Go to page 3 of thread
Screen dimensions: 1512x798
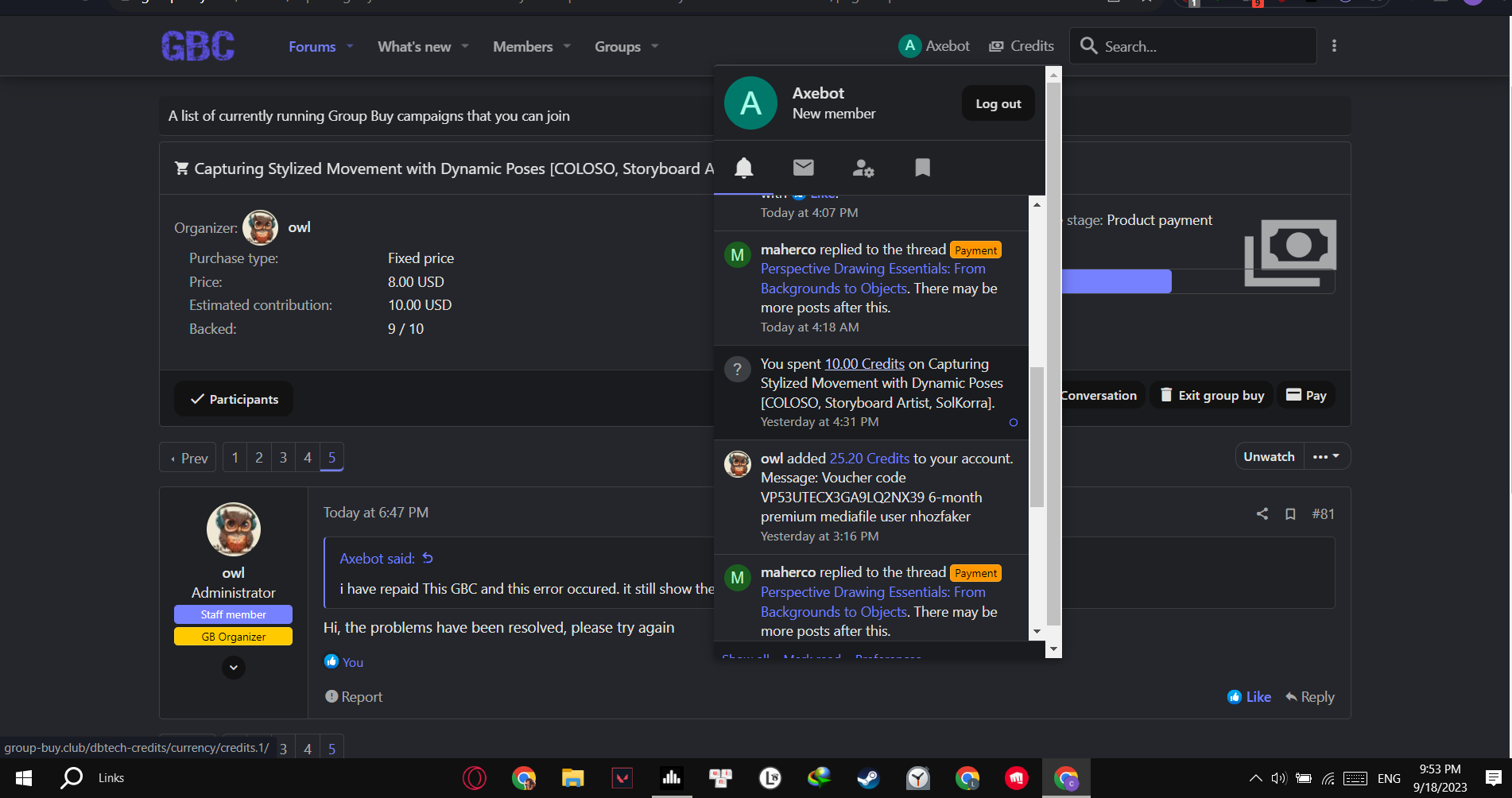click(x=283, y=457)
